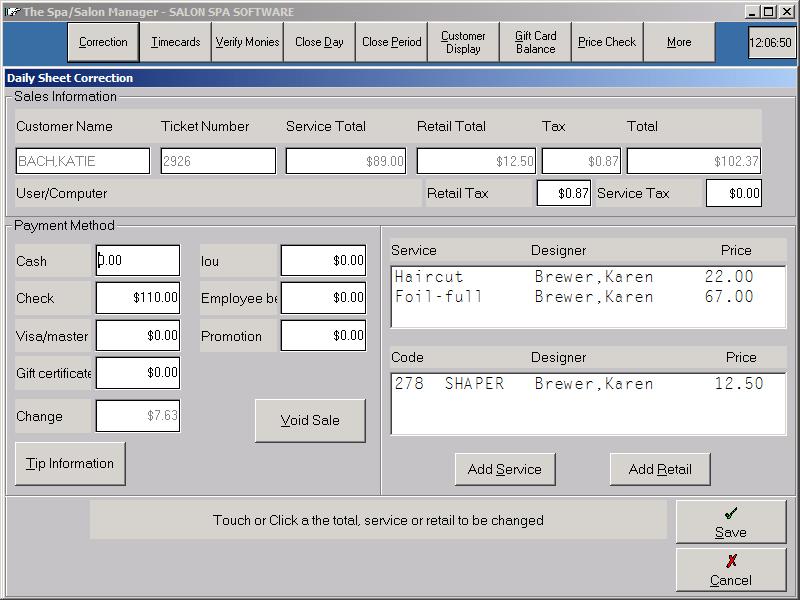
Task: Select Verify Monies in the toolbar
Action: (247, 42)
